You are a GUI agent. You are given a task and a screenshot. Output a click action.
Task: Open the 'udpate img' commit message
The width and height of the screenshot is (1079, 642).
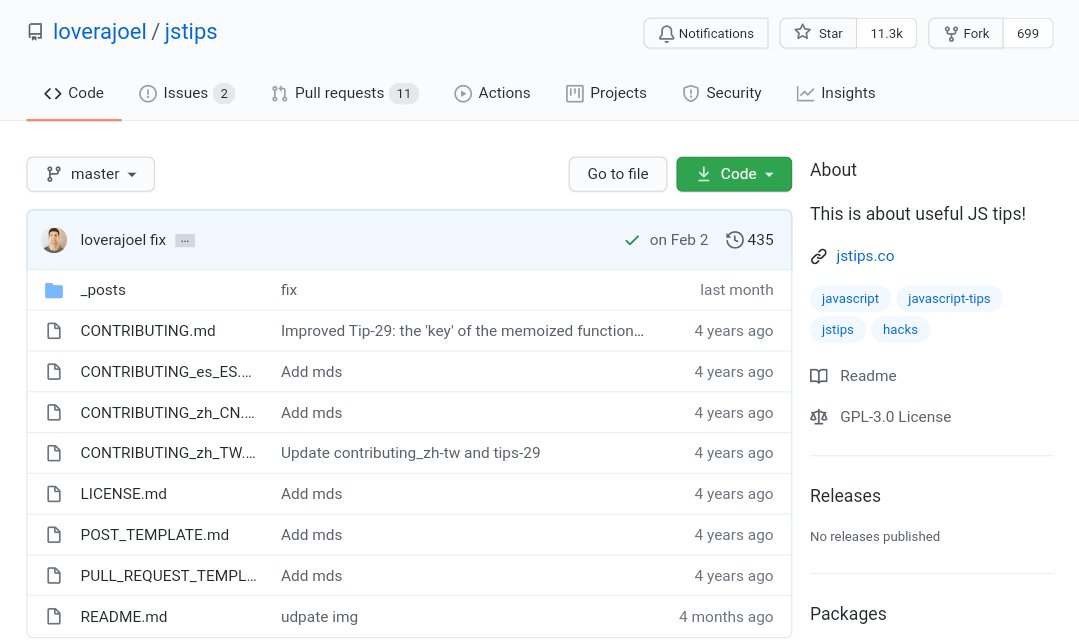pyautogui.click(x=319, y=617)
